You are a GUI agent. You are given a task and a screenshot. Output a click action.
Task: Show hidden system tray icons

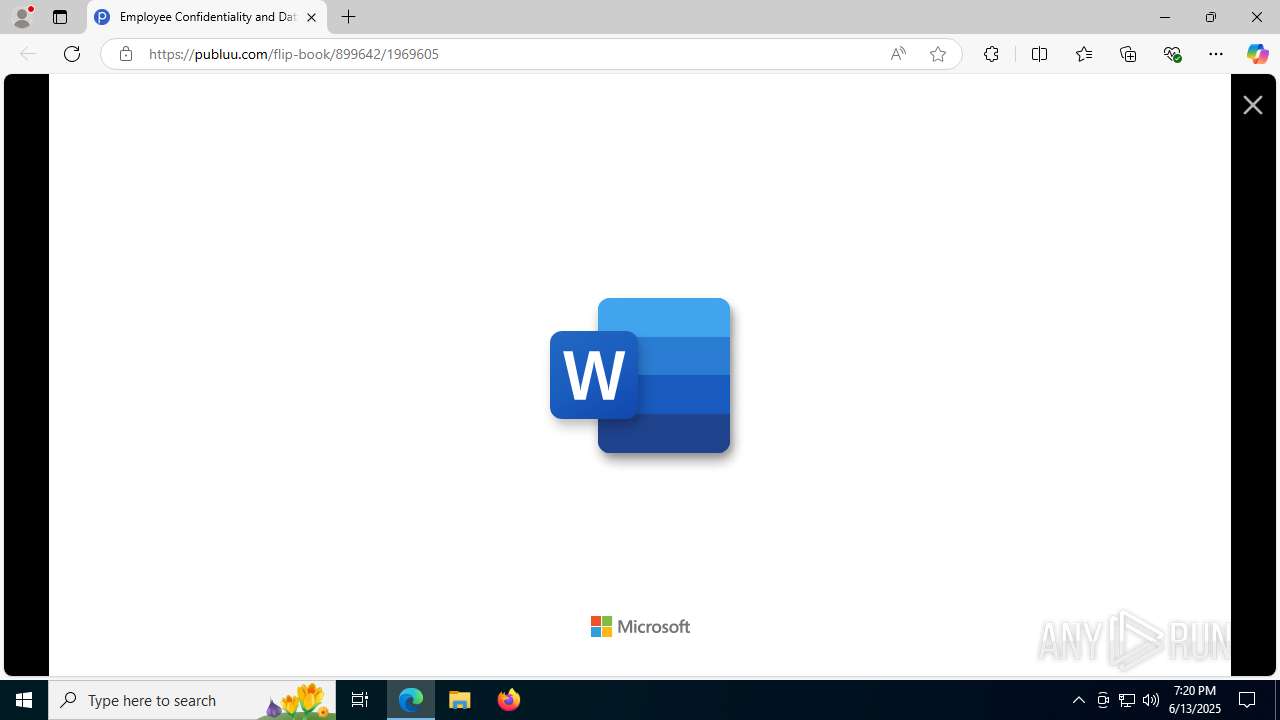point(1078,700)
